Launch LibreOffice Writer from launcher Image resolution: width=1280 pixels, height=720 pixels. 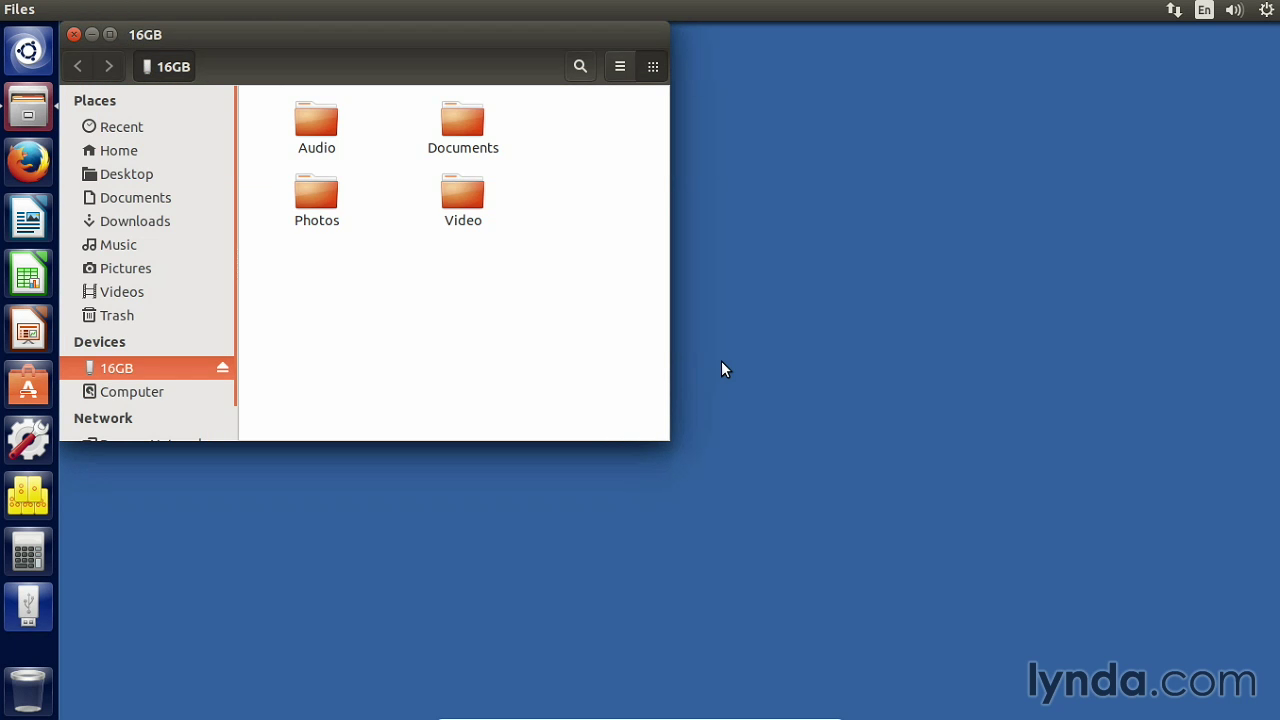click(28, 218)
